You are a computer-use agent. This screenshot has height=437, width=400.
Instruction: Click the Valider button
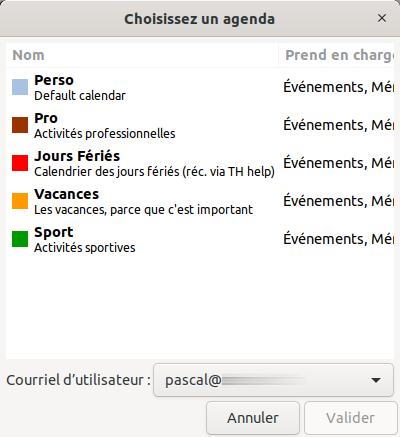coord(351,418)
